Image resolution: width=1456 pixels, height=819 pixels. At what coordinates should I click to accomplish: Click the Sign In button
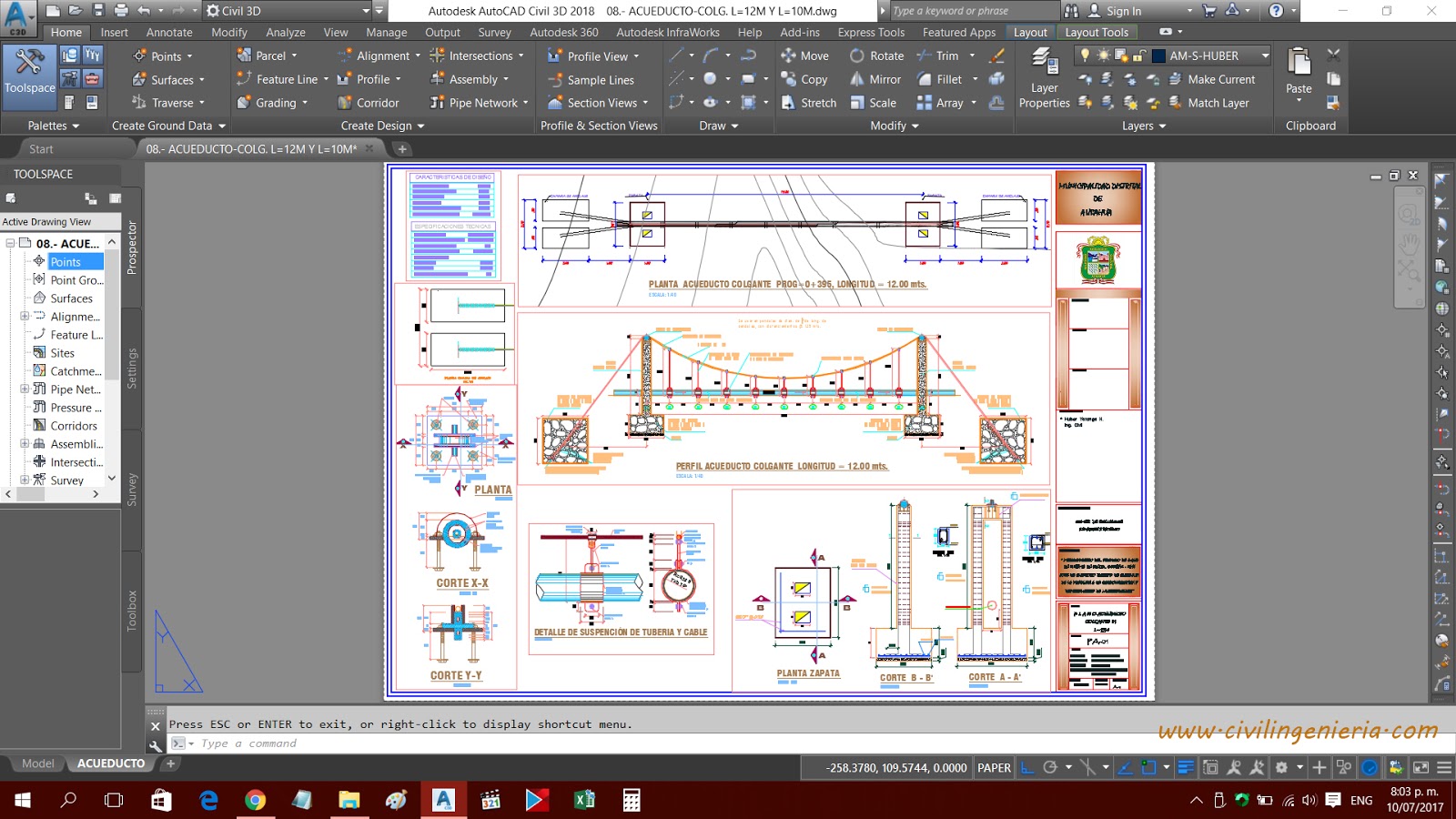tap(1123, 11)
